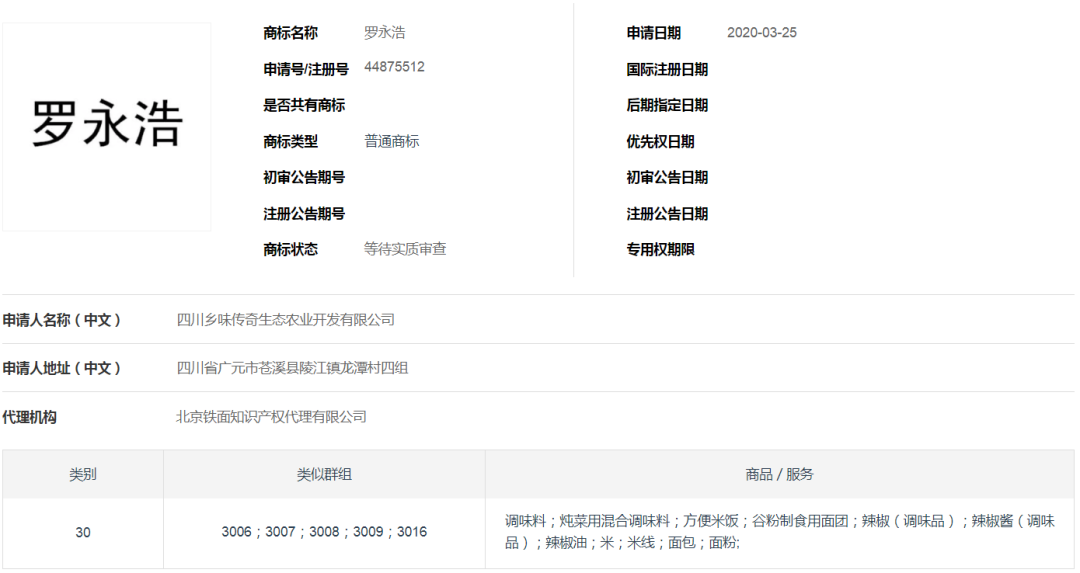The width and height of the screenshot is (1080, 573).
Task: Click the 专用权期限 label
Action: [x=660, y=249]
